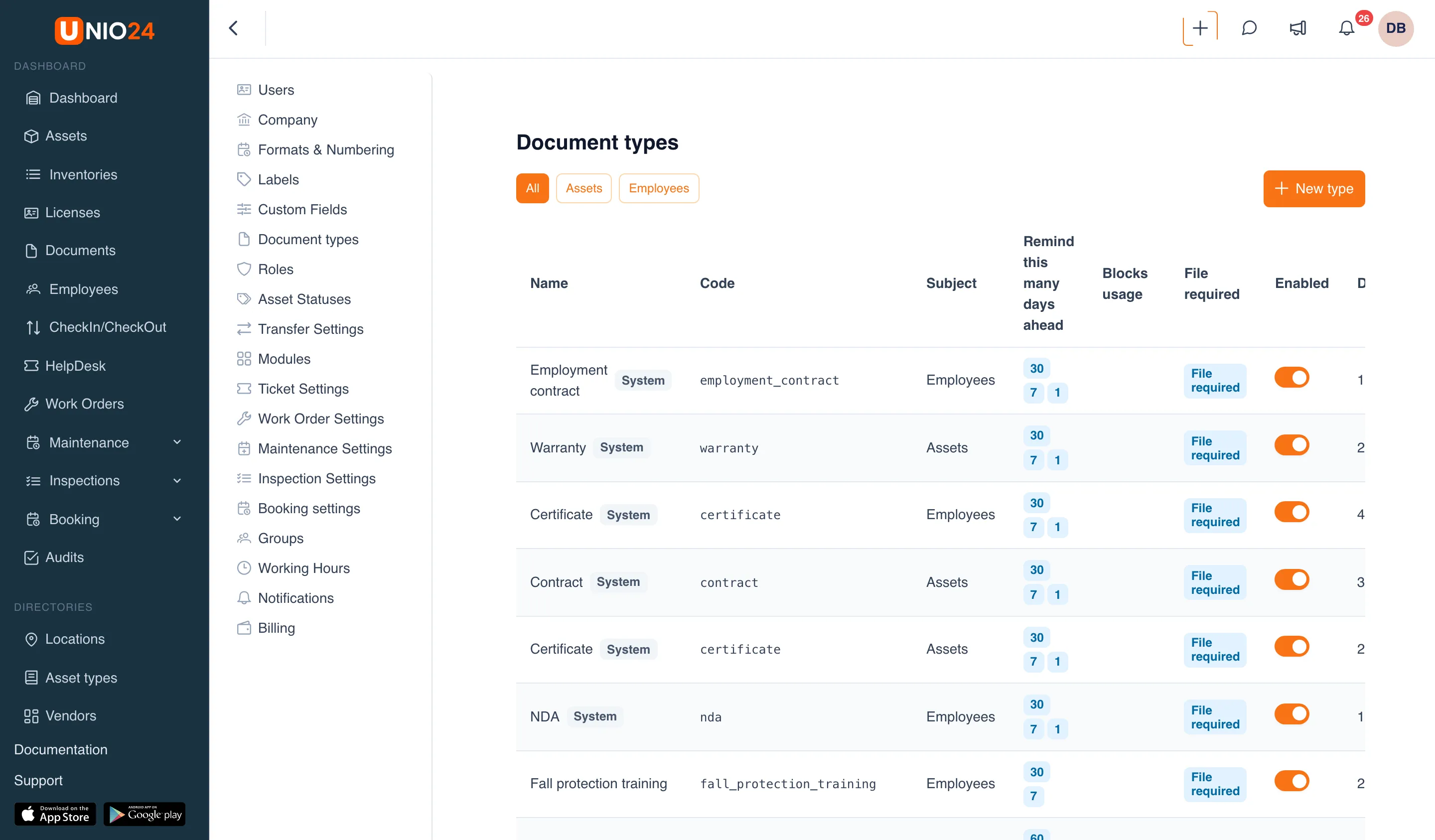The width and height of the screenshot is (1435, 840).
Task: Click the UNIO24 logo
Action: click(105, 30)
